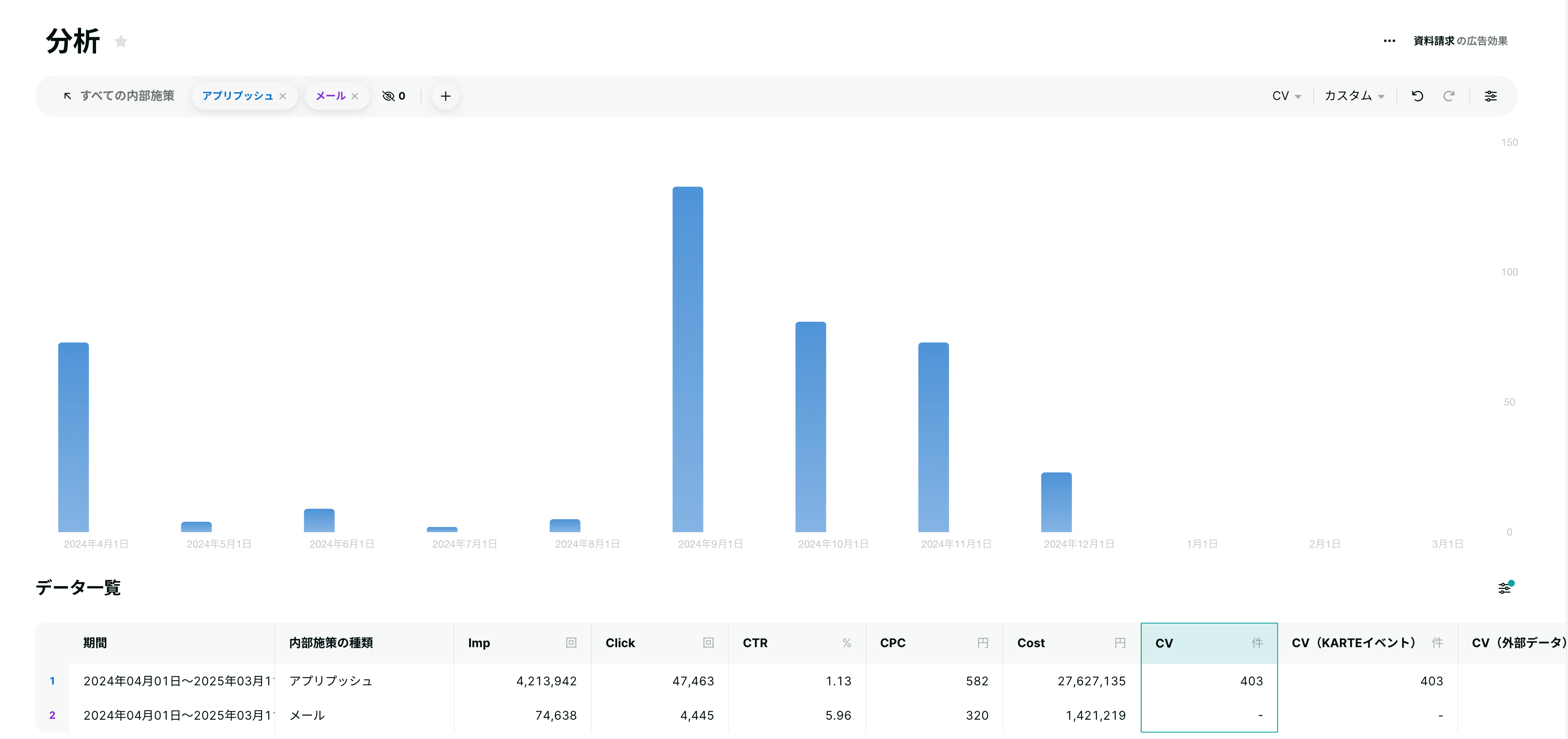The width and height of the screenshot is (1568, 739).
Task: Click the Click column unit icon
Action: [x=708, y=643]
